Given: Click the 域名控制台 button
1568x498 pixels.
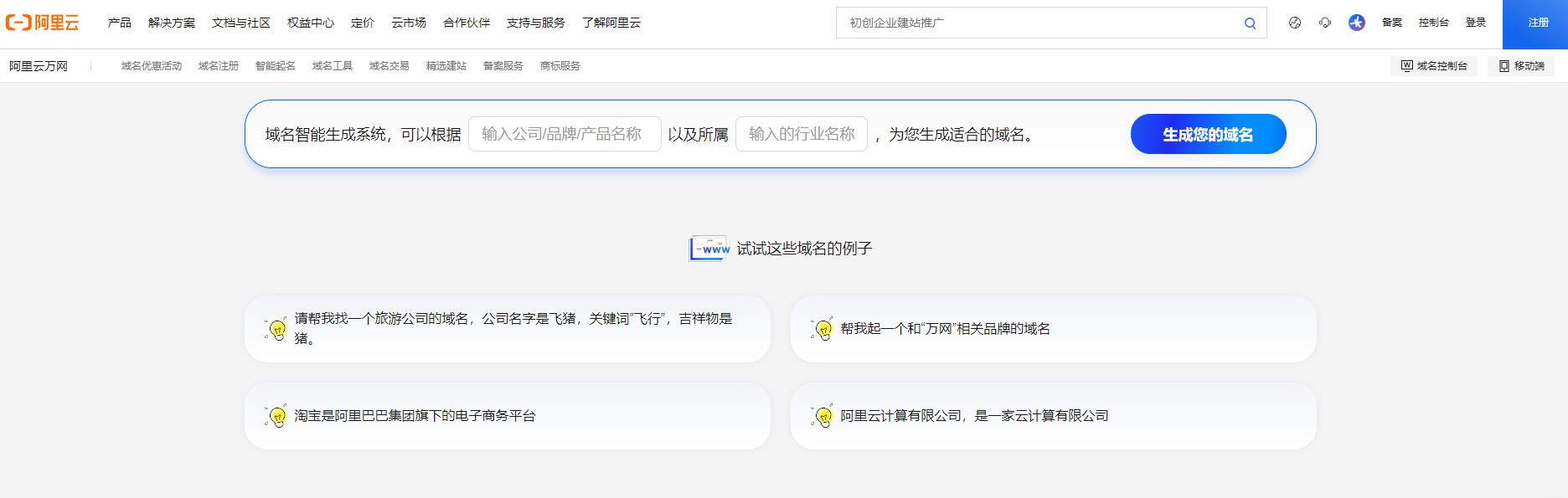Looking at the screenshot, I should (1434, 66).
